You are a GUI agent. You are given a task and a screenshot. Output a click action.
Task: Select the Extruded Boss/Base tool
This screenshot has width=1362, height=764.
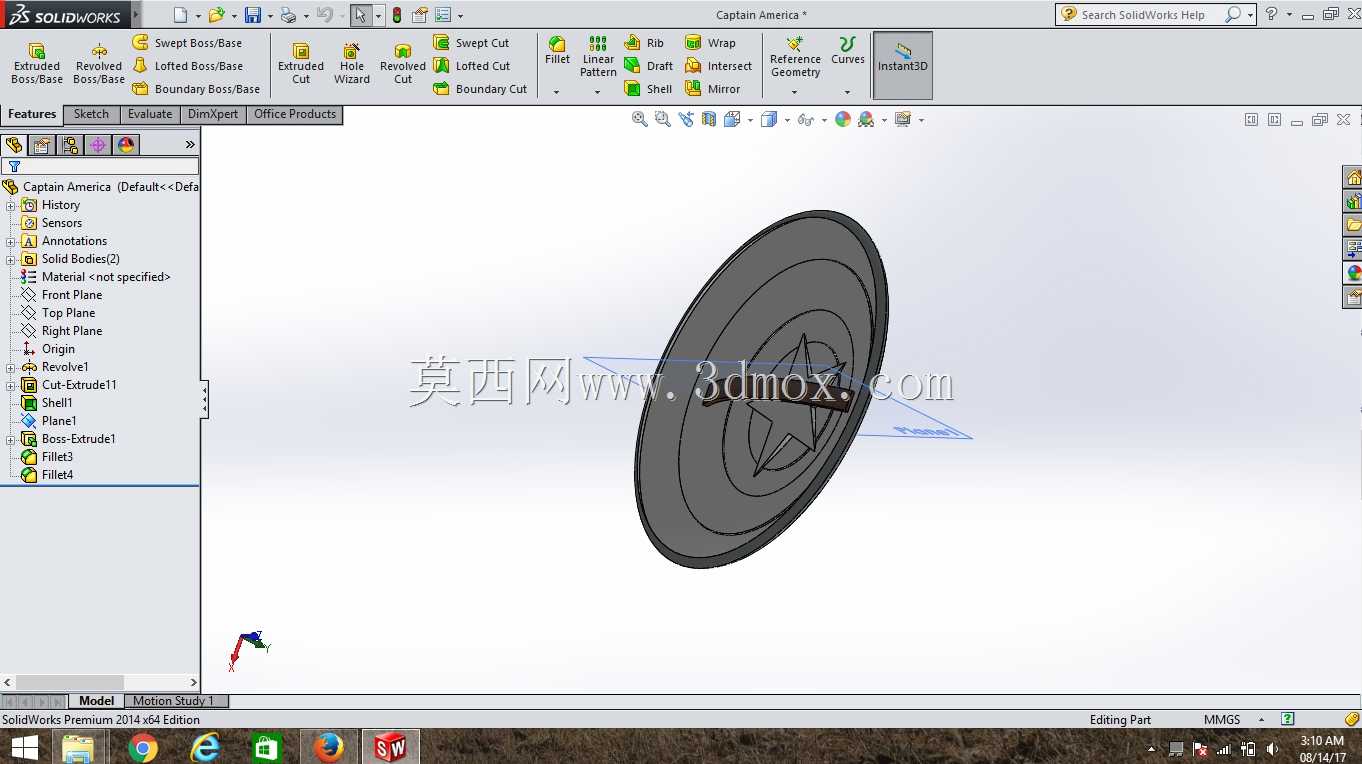coord(37,64)
